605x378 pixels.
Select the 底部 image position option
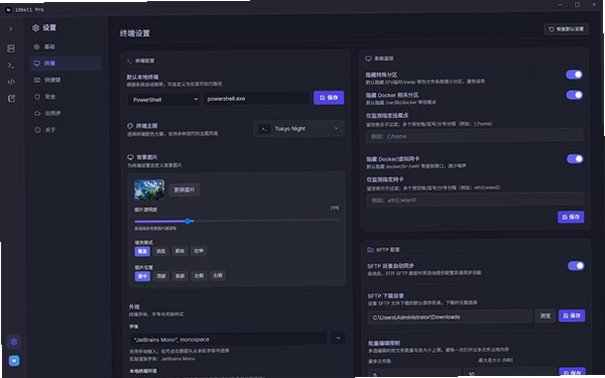pos(180,276)
